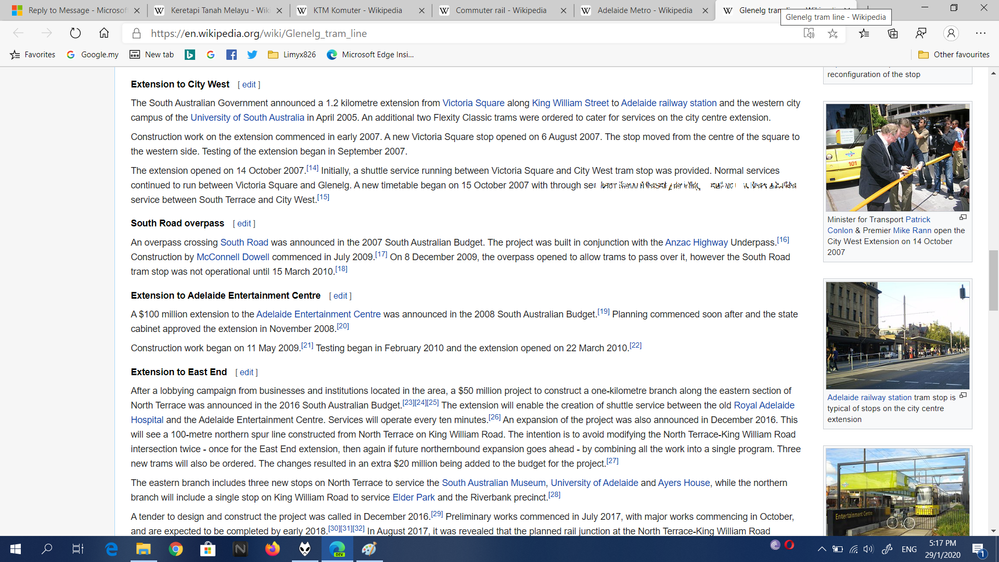Viewport: 999px width, 562px height.
Task: Follow the King William Street link
Action: coord(570,103)
